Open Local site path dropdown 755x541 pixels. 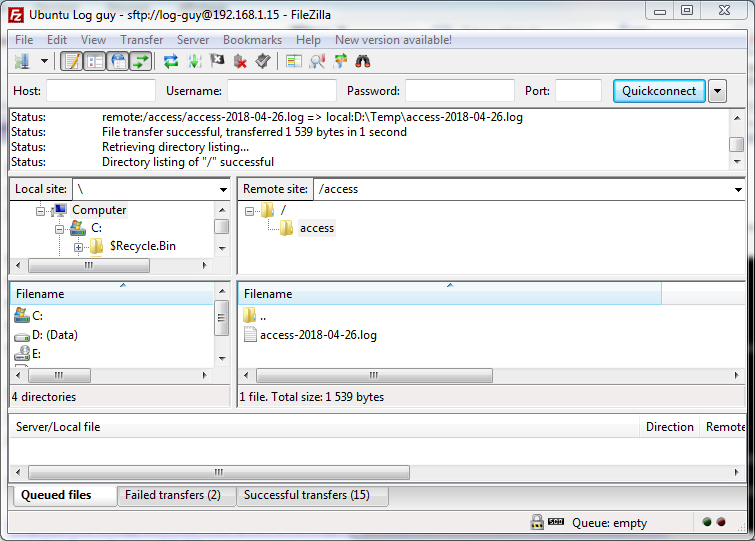coord(223,190)
